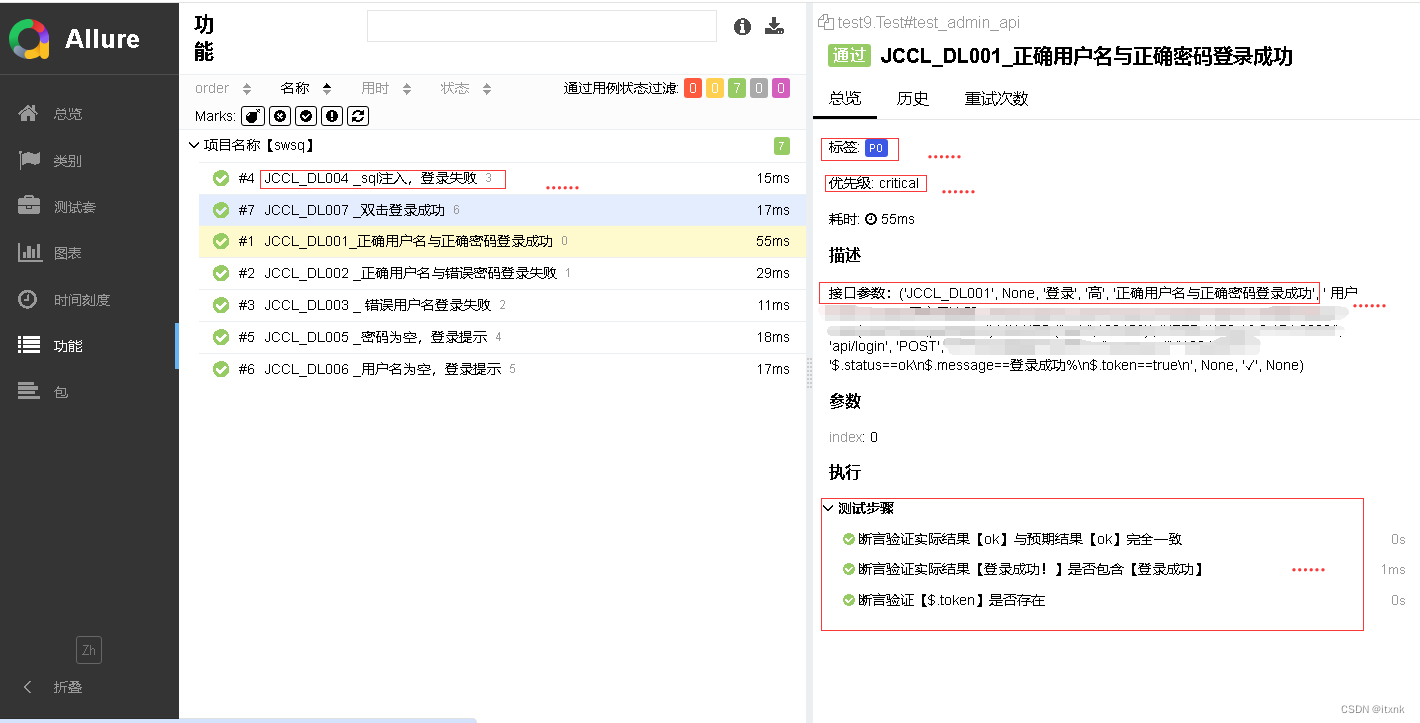Open 测试套 suites via briefcase icon
Image resolution: width=1420 pixels, height=723 pixels.
[29, 206]
